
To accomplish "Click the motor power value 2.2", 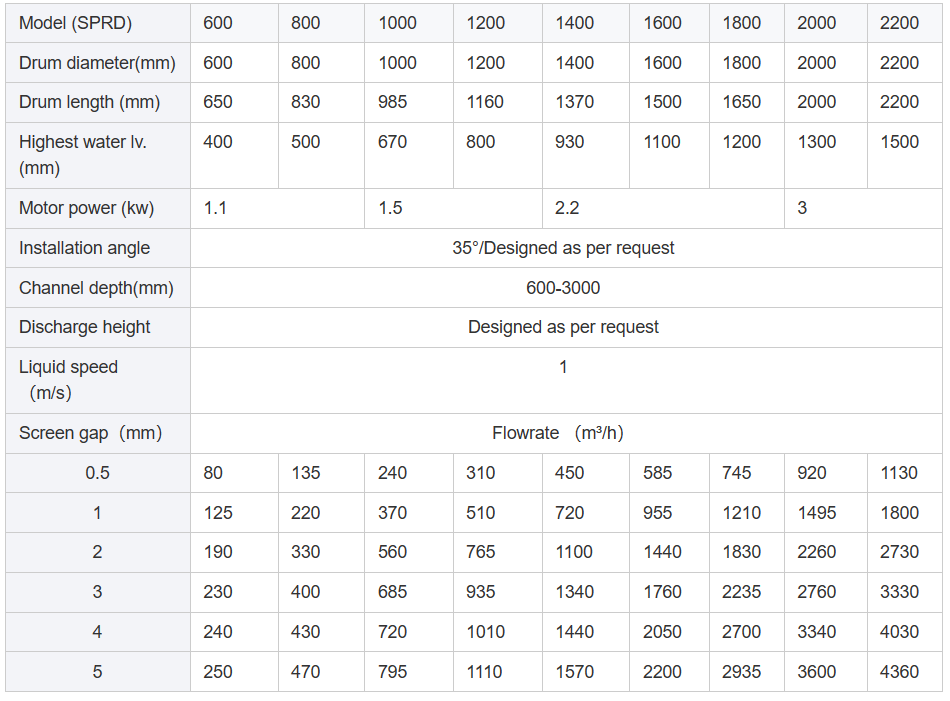I will coord(567,208).
